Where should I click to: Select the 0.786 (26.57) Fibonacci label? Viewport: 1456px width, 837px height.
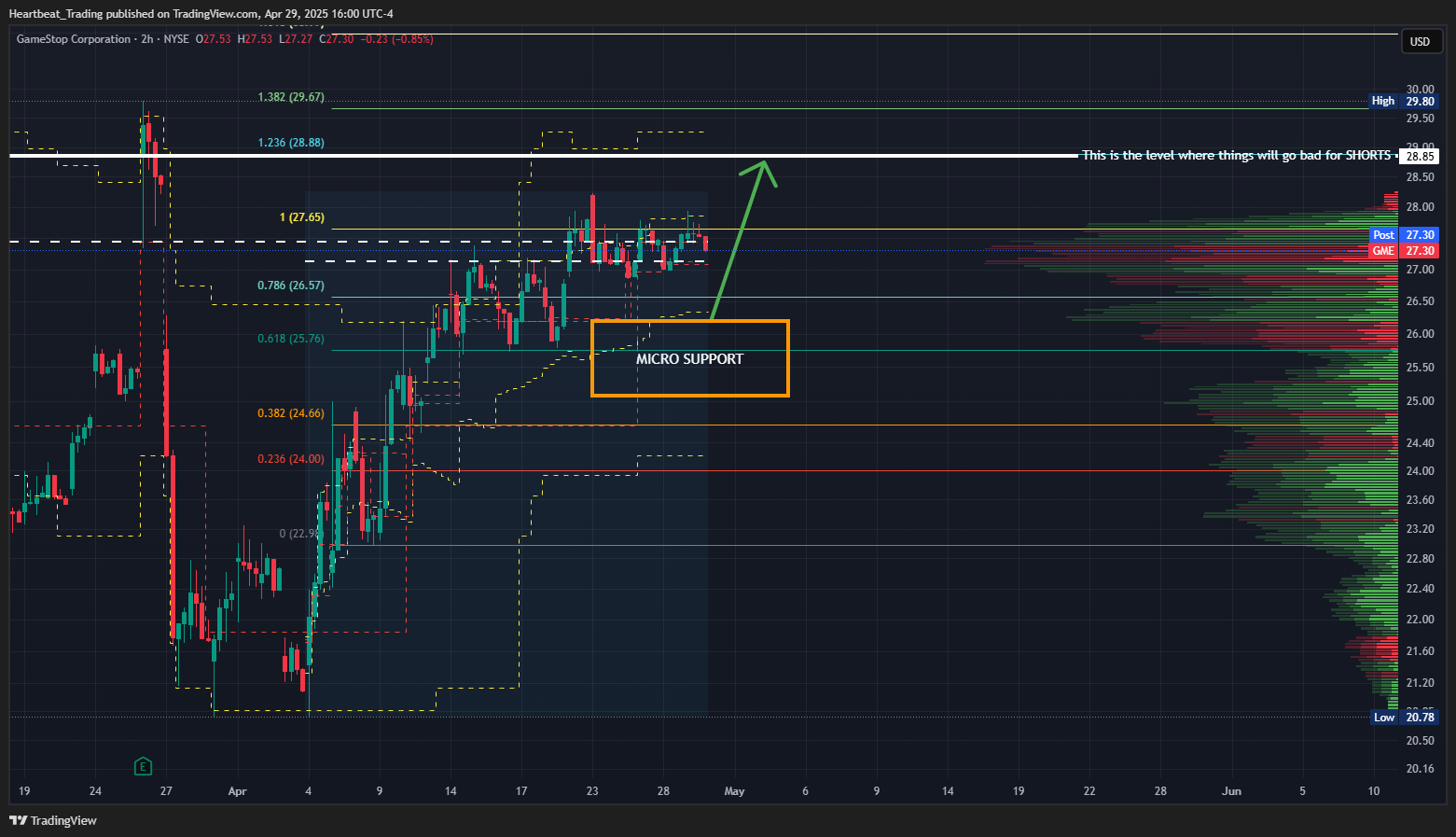(x=291, y=286)
